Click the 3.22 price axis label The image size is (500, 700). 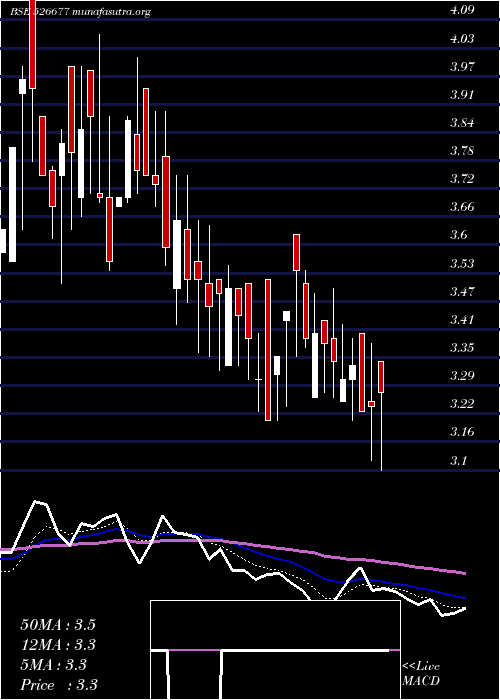coord(462,404)
